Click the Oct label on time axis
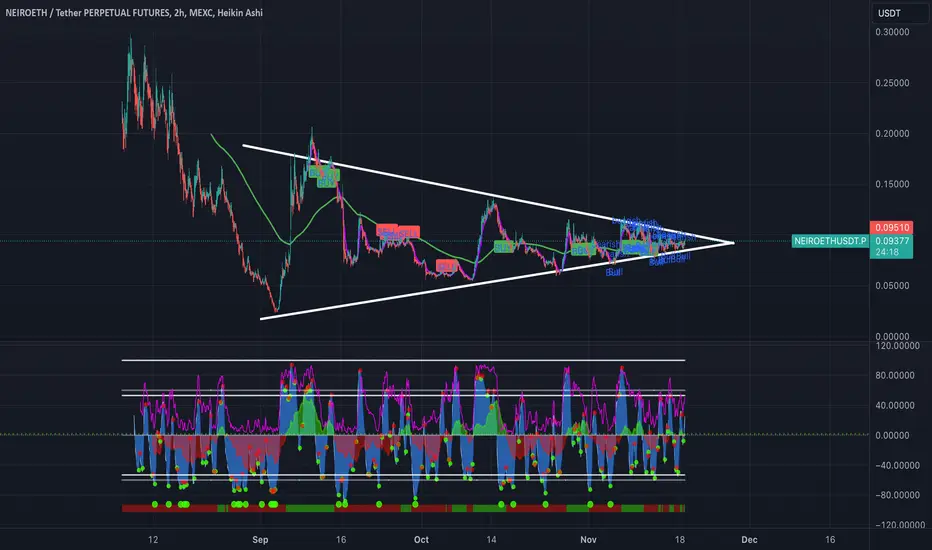This screenshot has width=932, height=550. pos(421,540)
